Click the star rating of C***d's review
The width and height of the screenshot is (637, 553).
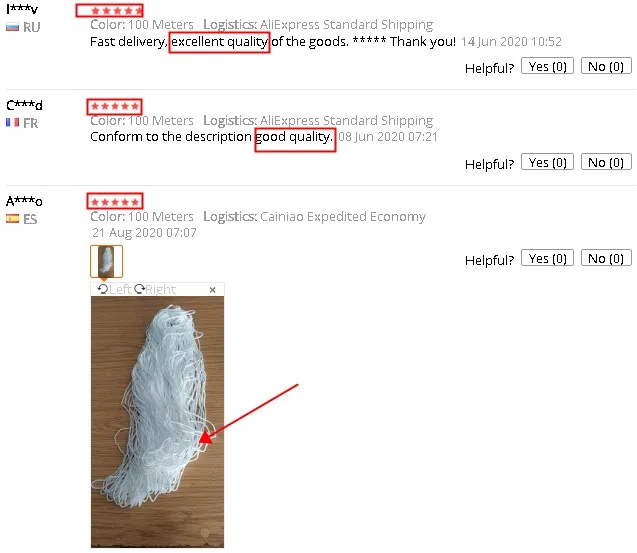[115, 106]
